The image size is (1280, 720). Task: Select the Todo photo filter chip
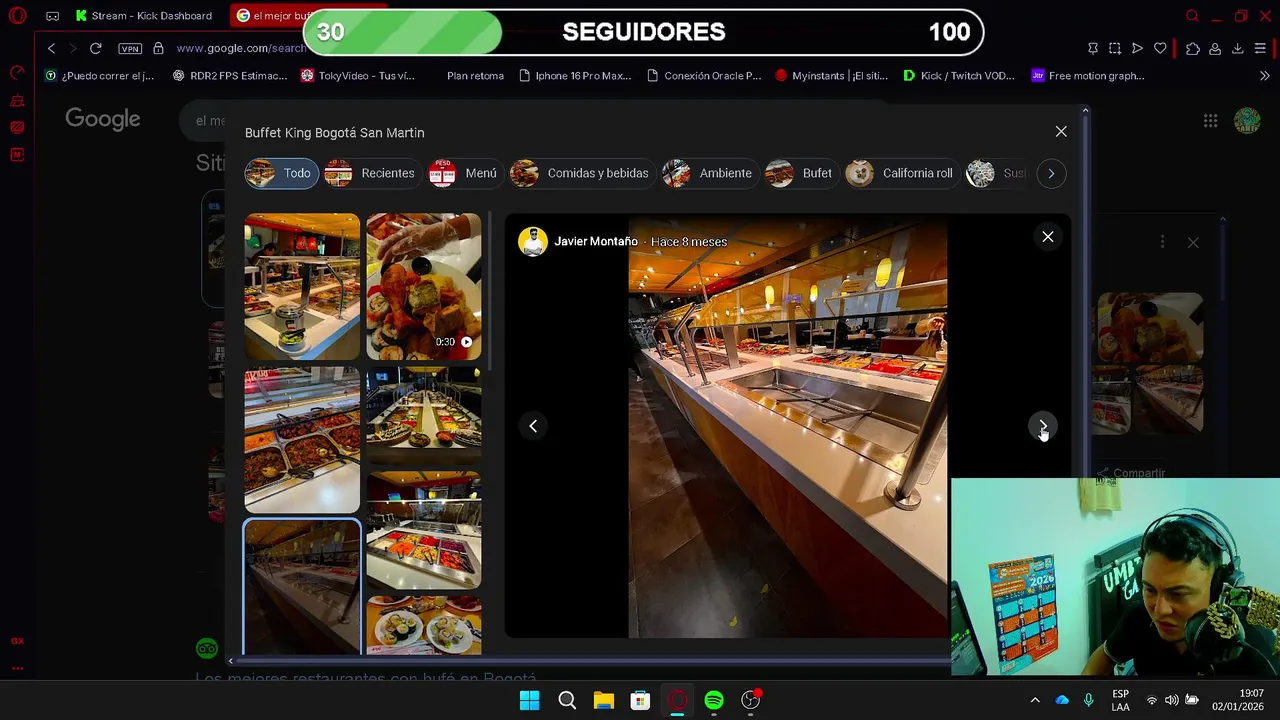(x=281, y=173)
